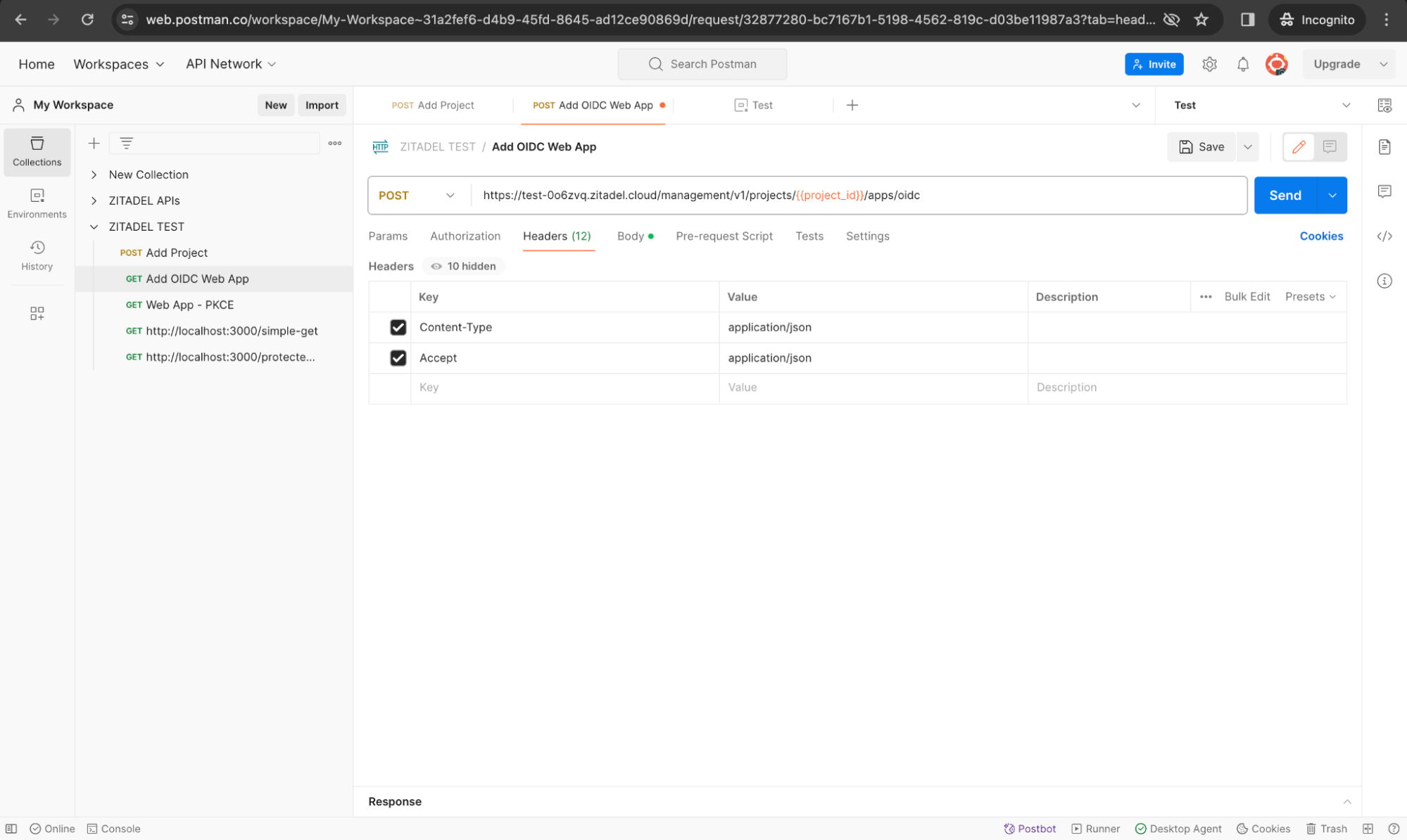Open the Cookies link
This screenshot has height=840, width=1407.
1320,236
